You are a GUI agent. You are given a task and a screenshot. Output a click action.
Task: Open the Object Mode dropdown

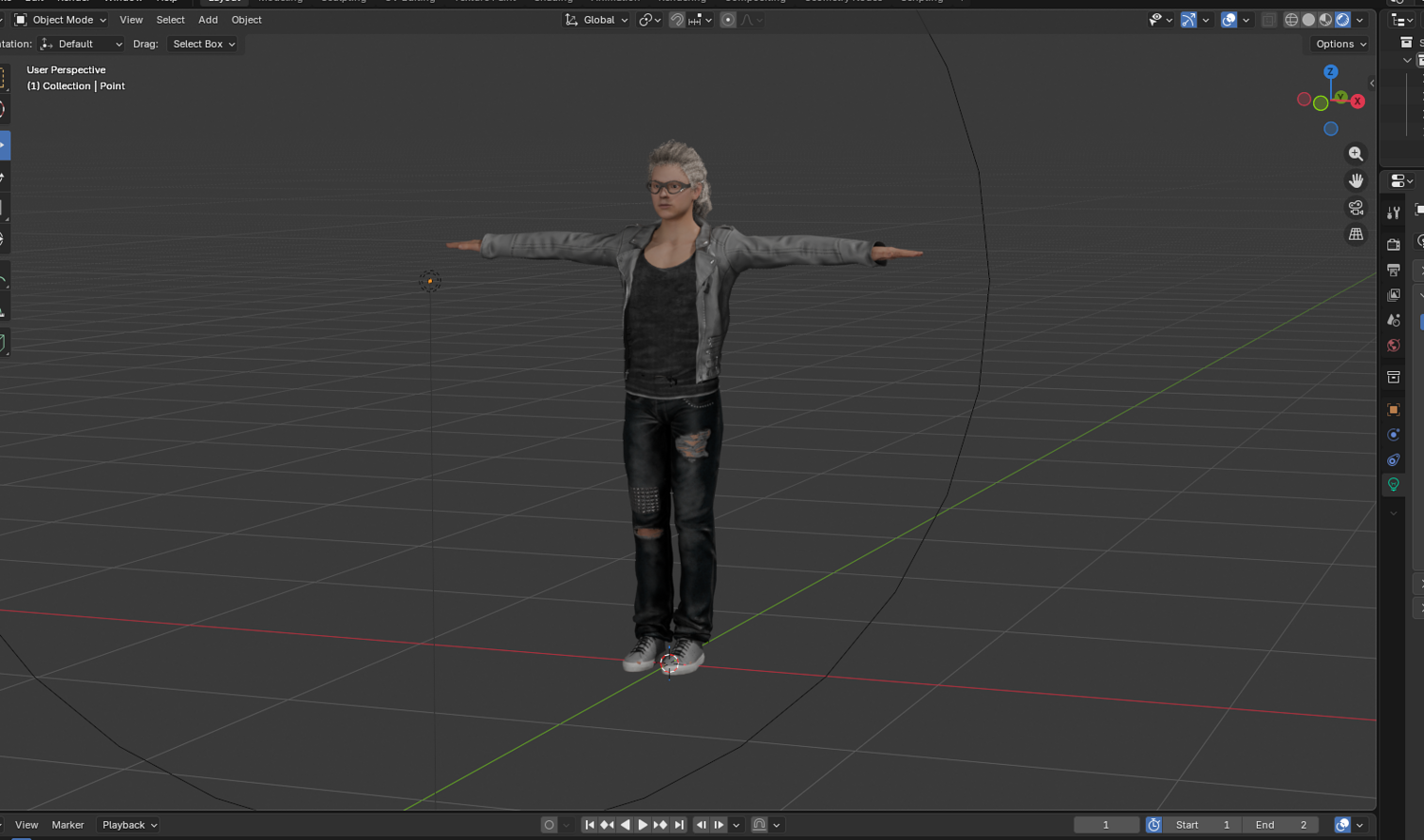tap(61, 20)
